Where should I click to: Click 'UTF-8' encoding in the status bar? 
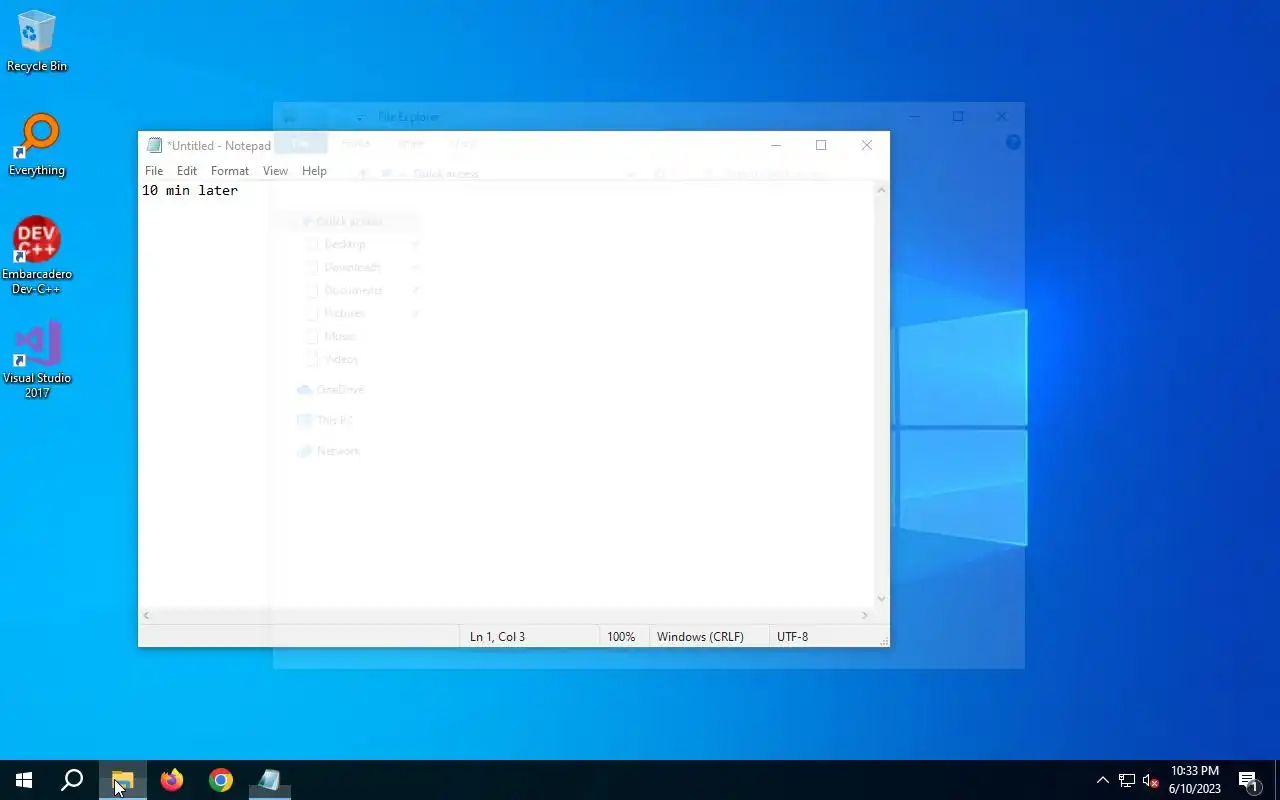point(792,636)
